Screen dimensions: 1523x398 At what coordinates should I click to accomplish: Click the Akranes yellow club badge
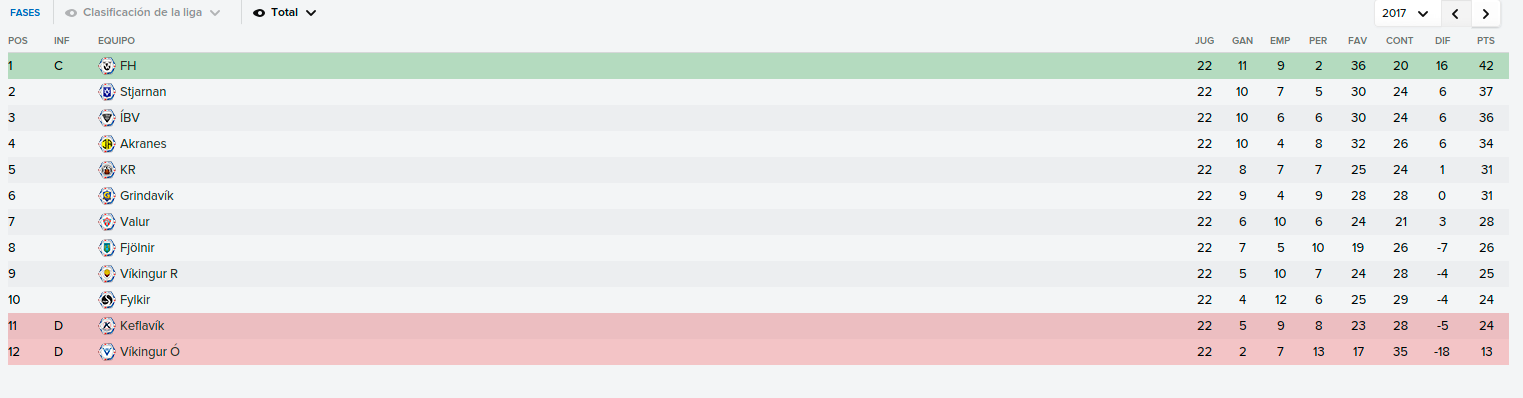[x=107, y=144]
